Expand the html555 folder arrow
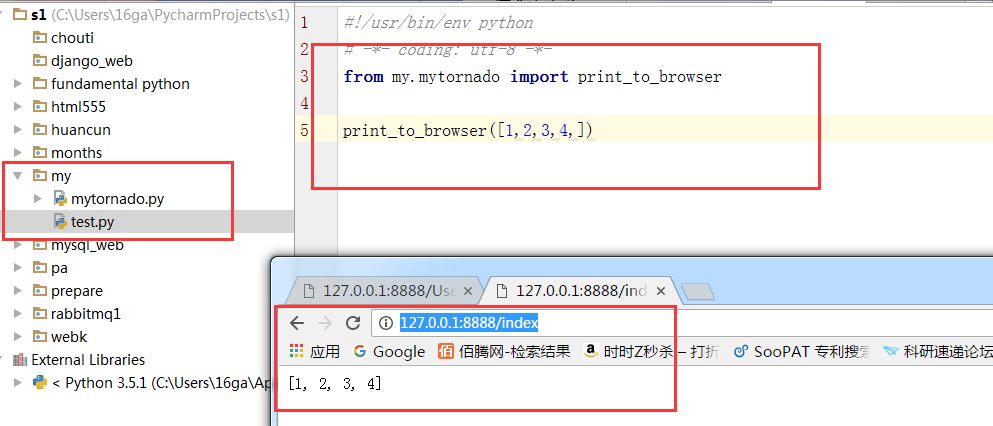 pyautogui.click(x=18, y=106)
